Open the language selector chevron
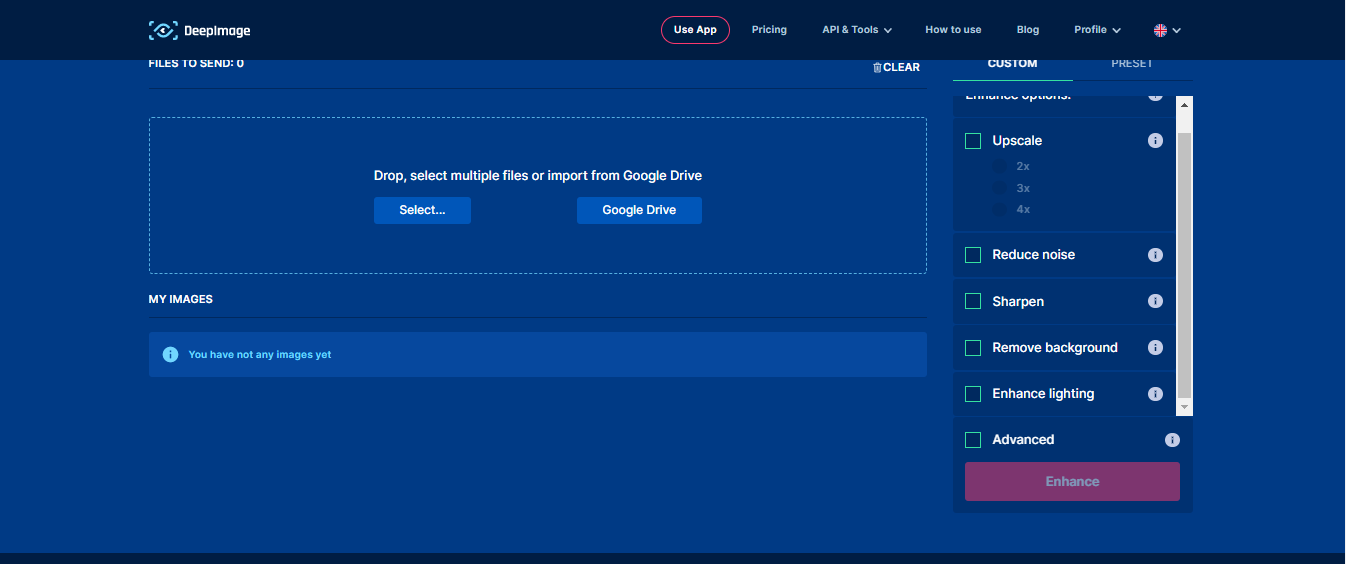Screen dimensions: 1346x564 (x=1177, y=30)
